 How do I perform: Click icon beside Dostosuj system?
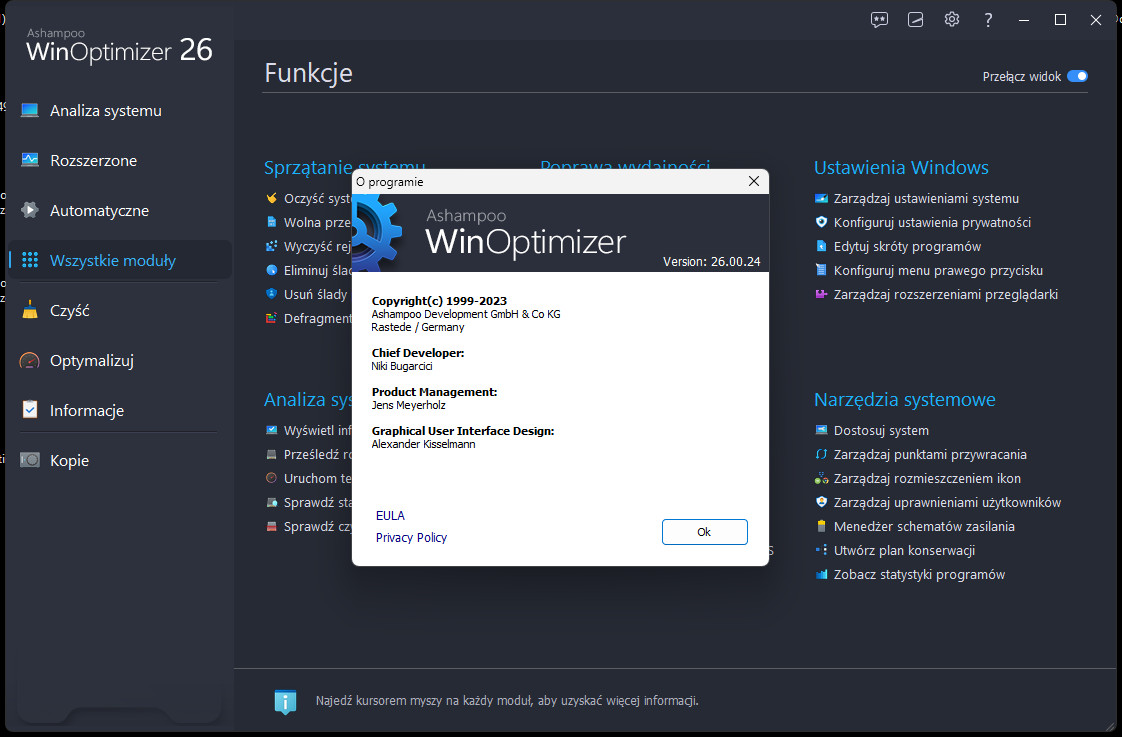821,430
